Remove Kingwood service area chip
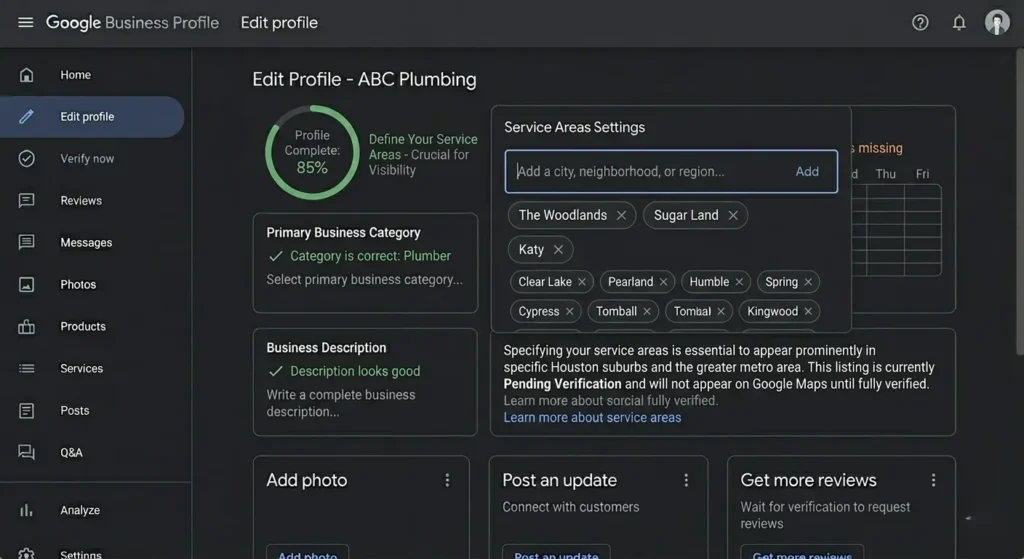The width and height of the screenshot is (1024, 559). tap(808, 311)
